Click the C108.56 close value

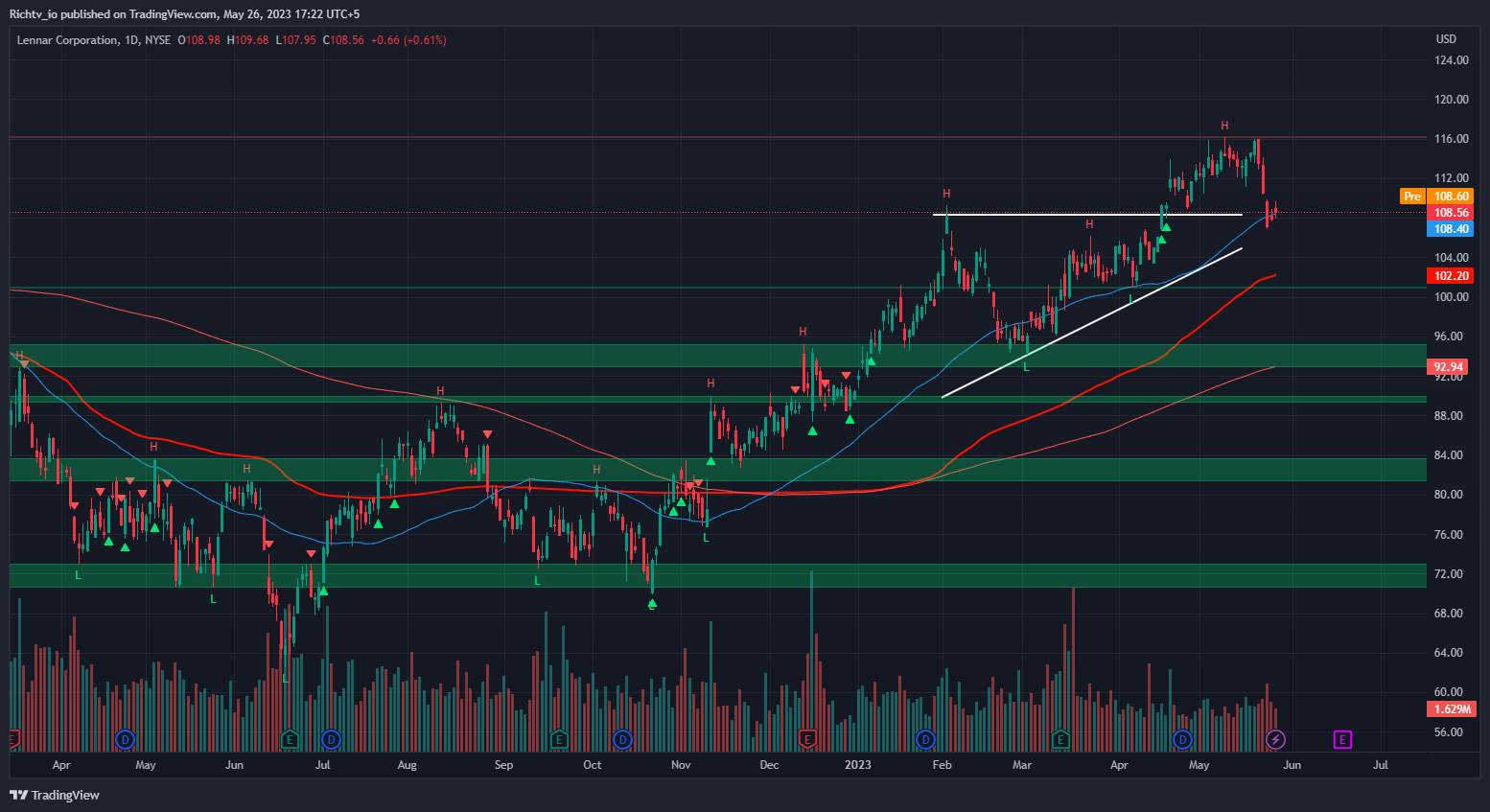(343, 40)
